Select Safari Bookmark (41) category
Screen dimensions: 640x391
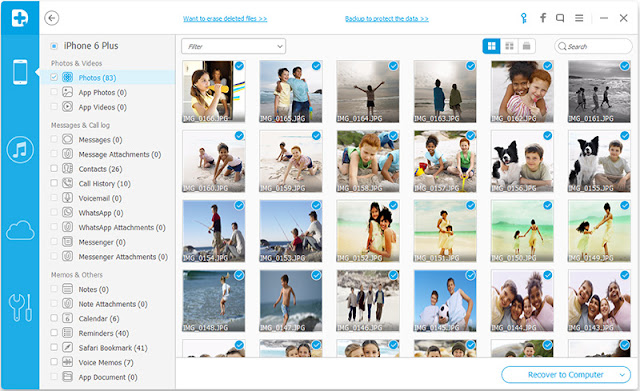click(113, 348)
